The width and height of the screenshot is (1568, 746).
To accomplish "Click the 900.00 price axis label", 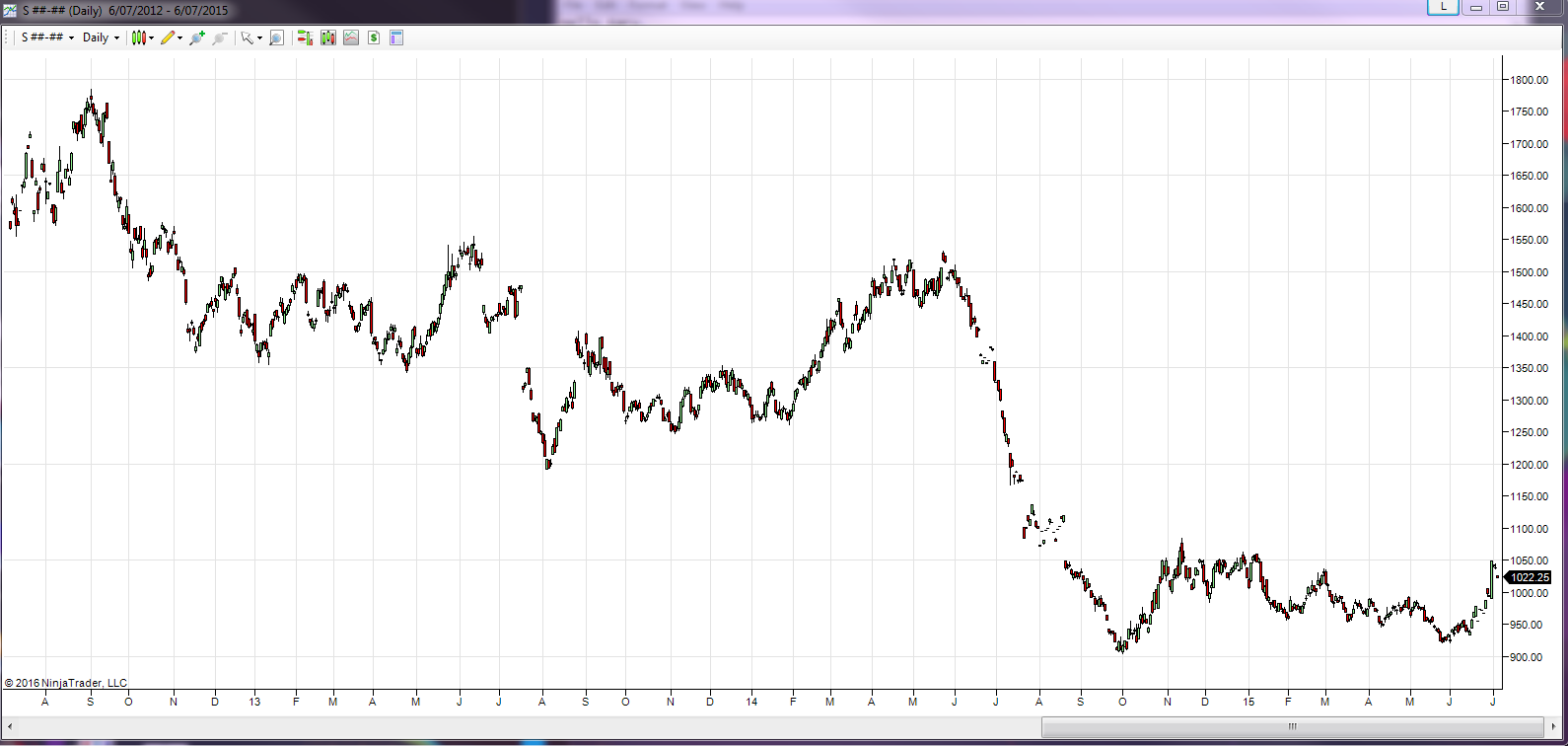I will coord(1529,657).
